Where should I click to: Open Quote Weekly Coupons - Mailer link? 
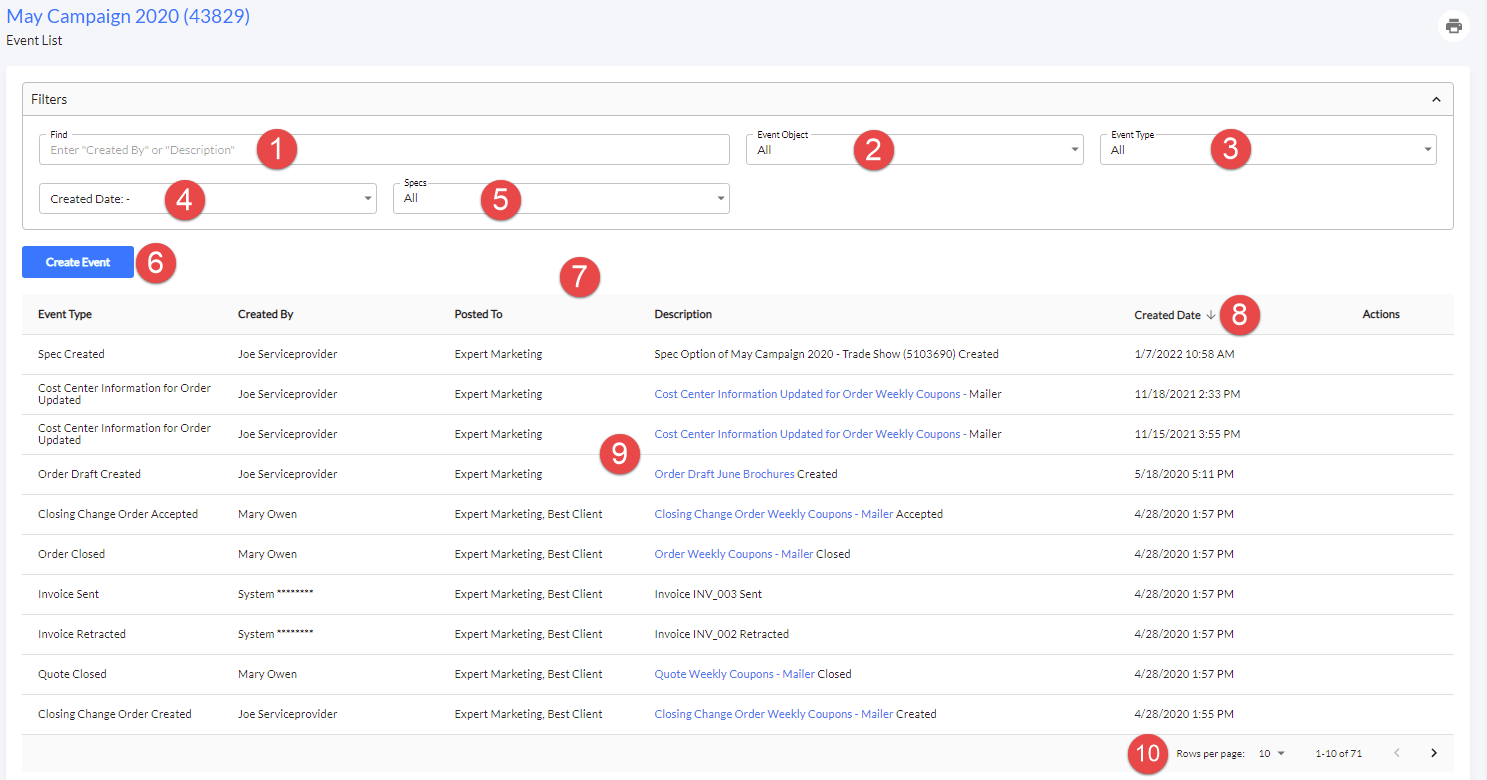click(x=734, y=674)
